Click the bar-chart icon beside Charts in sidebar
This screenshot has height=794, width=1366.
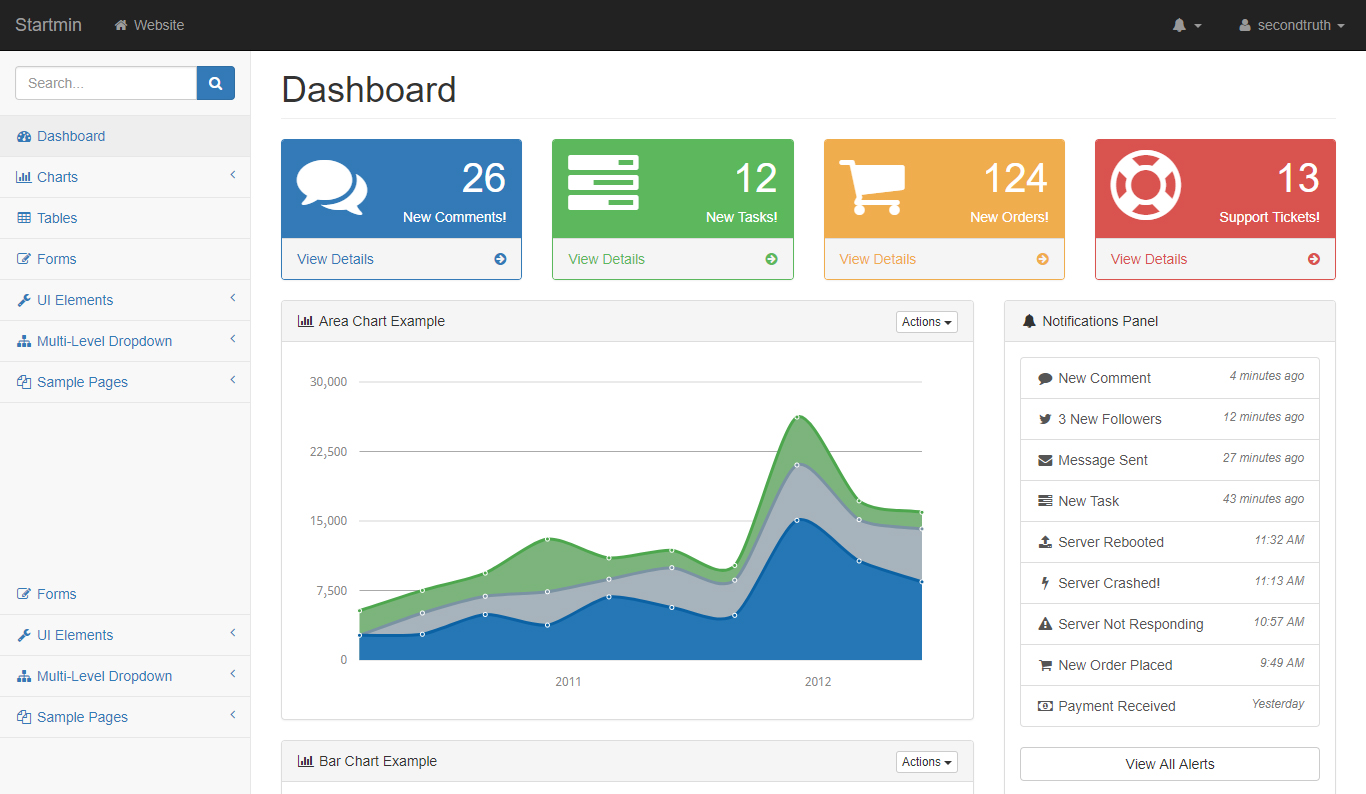pos(24,177)
